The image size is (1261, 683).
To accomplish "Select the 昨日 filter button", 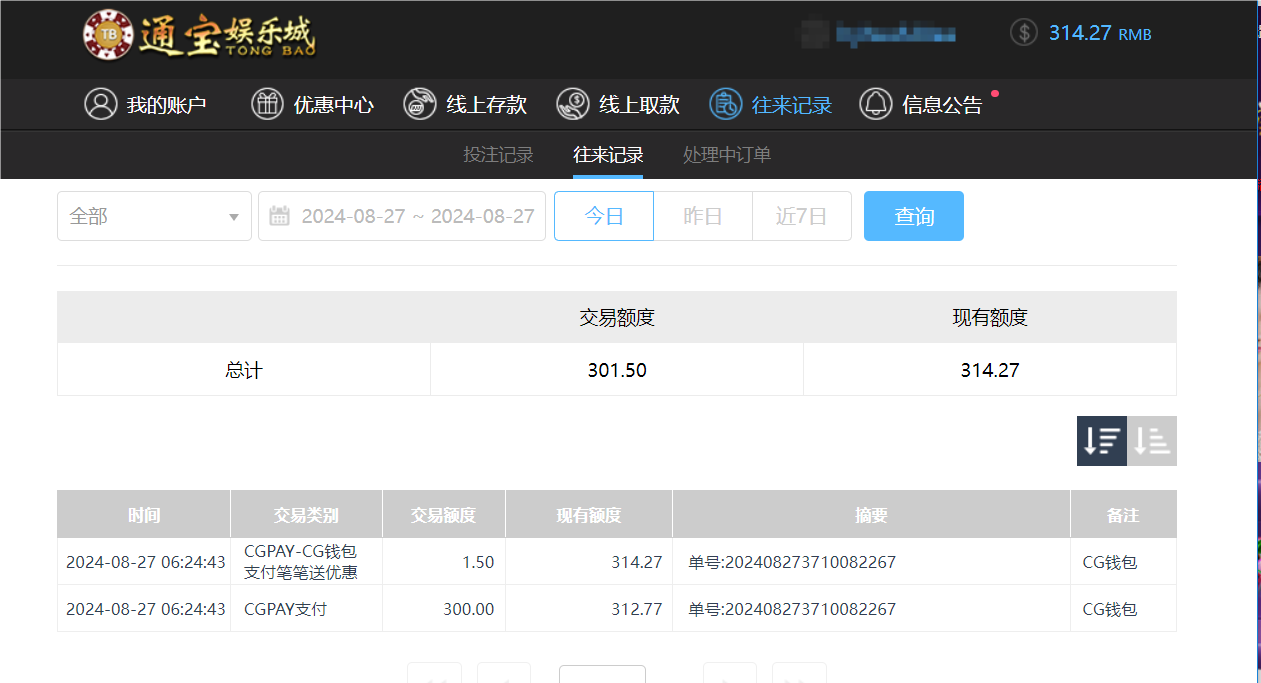I will click(x=702, y=216).
